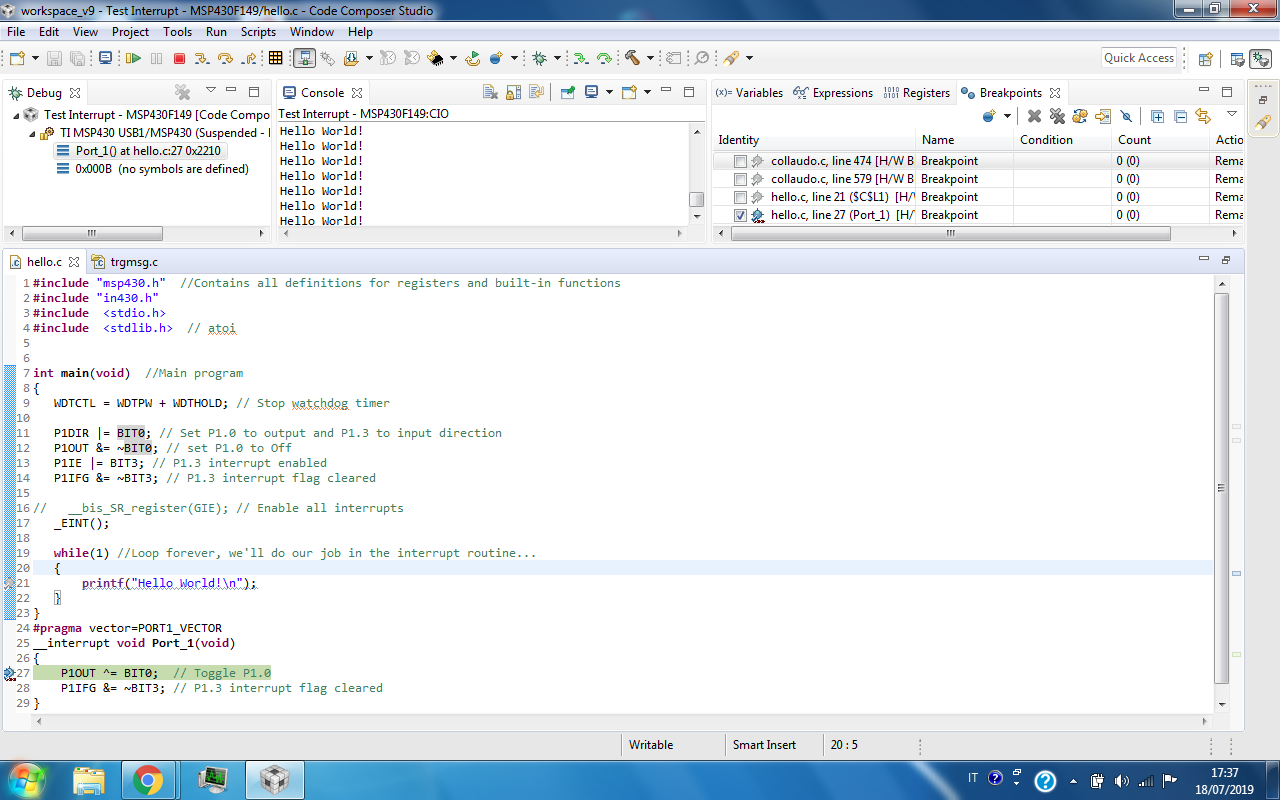Toggle the highlighted real-time mode toolbar button

[x=304, y=59]
